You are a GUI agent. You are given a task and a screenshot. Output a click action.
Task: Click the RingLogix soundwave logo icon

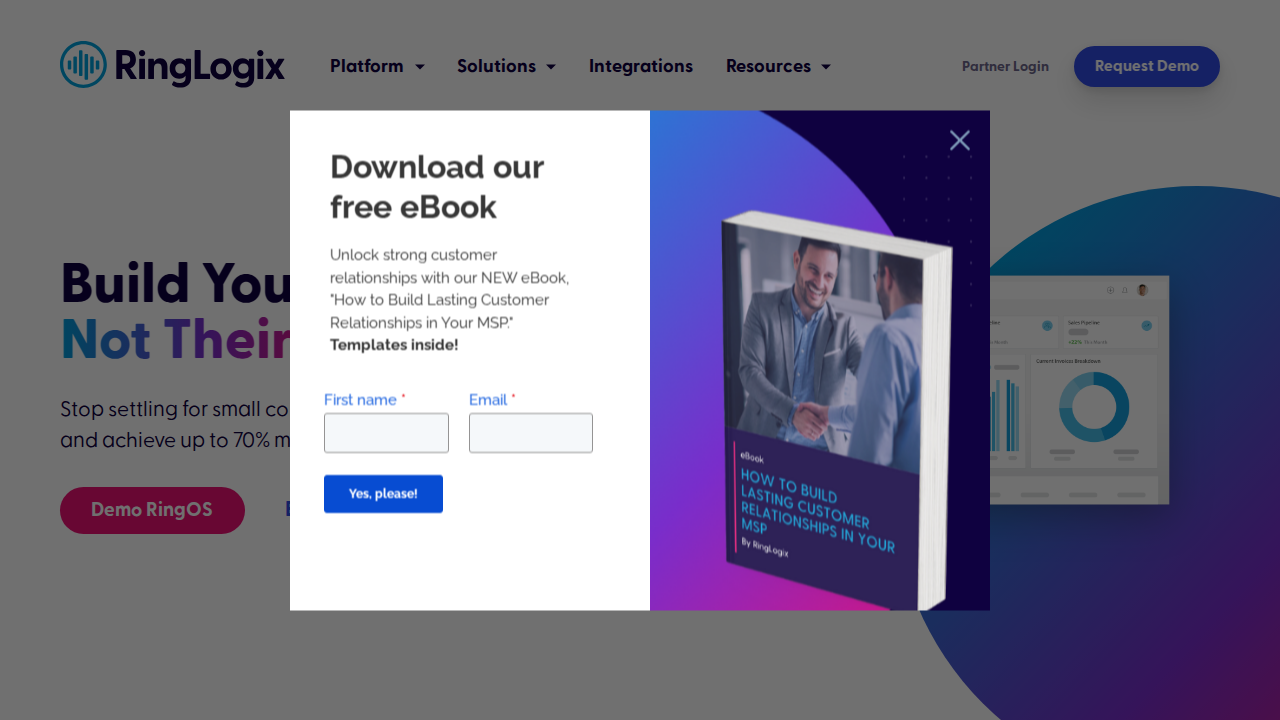83,65
